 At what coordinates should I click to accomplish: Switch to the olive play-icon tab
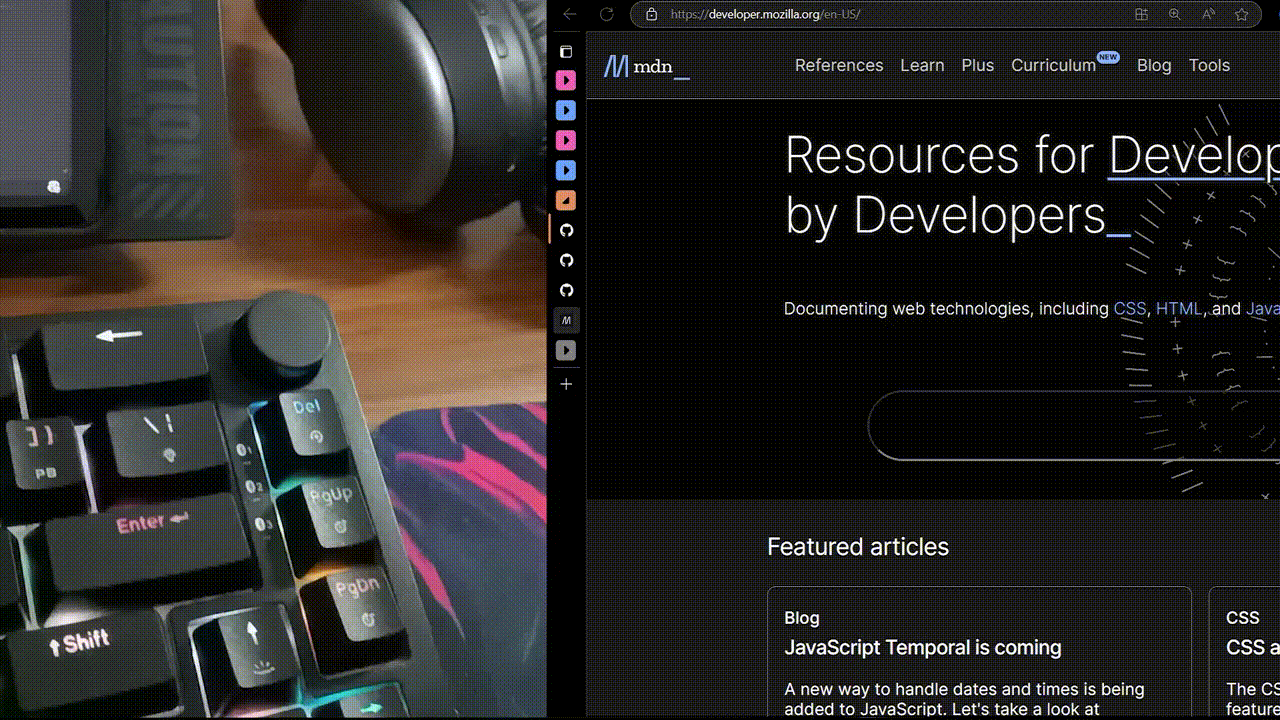(x=566, y=350)
